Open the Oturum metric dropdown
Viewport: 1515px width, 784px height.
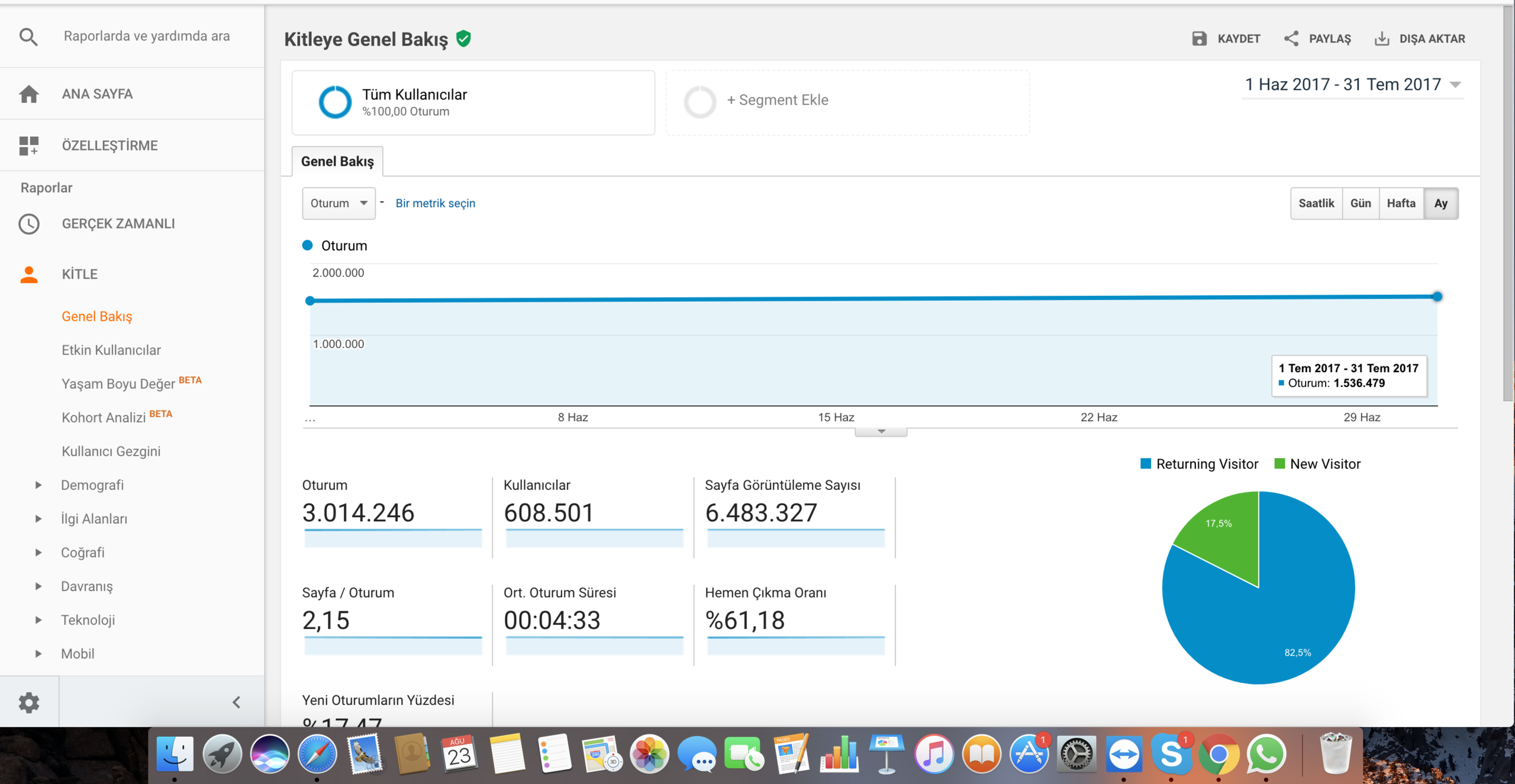pos(339,204)
